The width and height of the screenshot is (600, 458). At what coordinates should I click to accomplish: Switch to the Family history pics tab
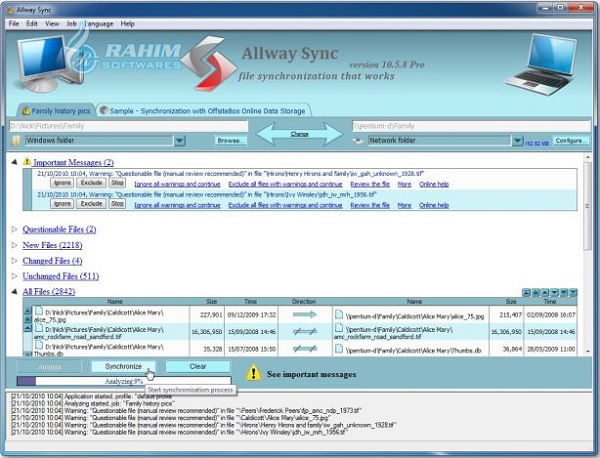pos(56,111)
